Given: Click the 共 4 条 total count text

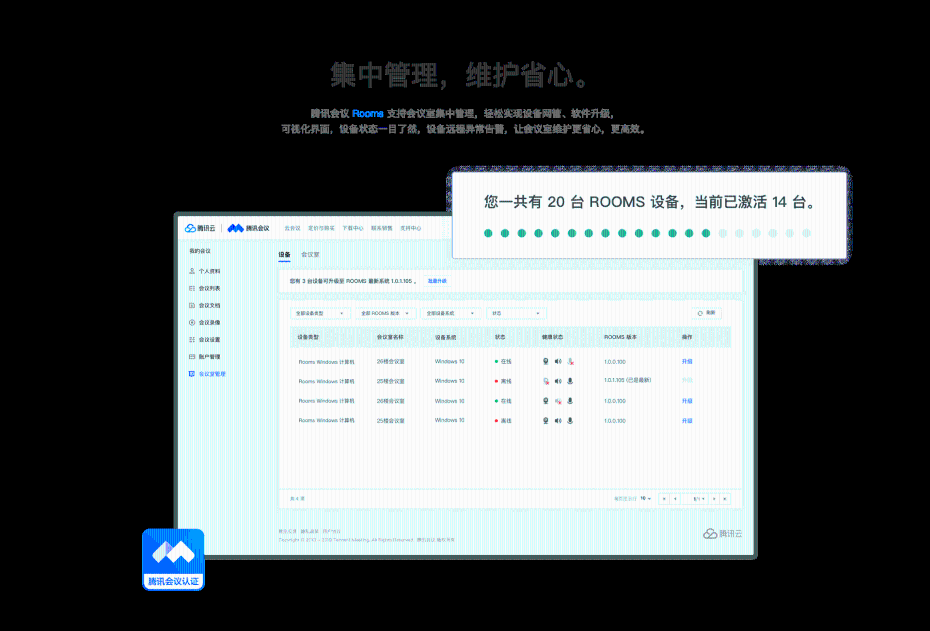Looking at the screenshot, I should pos(297,499).
